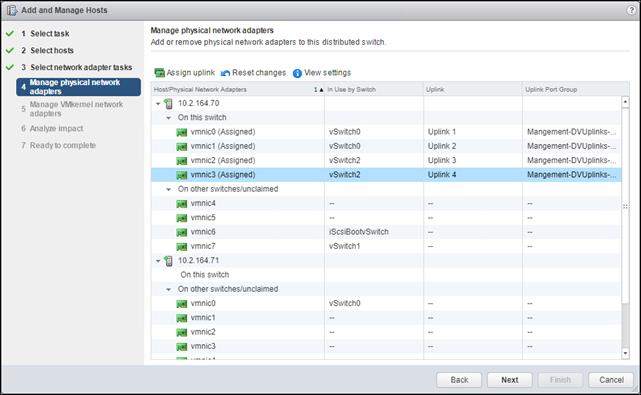
Task: Select the vmnic2 (Assigned) row text
Action: (x=223, y=161)
